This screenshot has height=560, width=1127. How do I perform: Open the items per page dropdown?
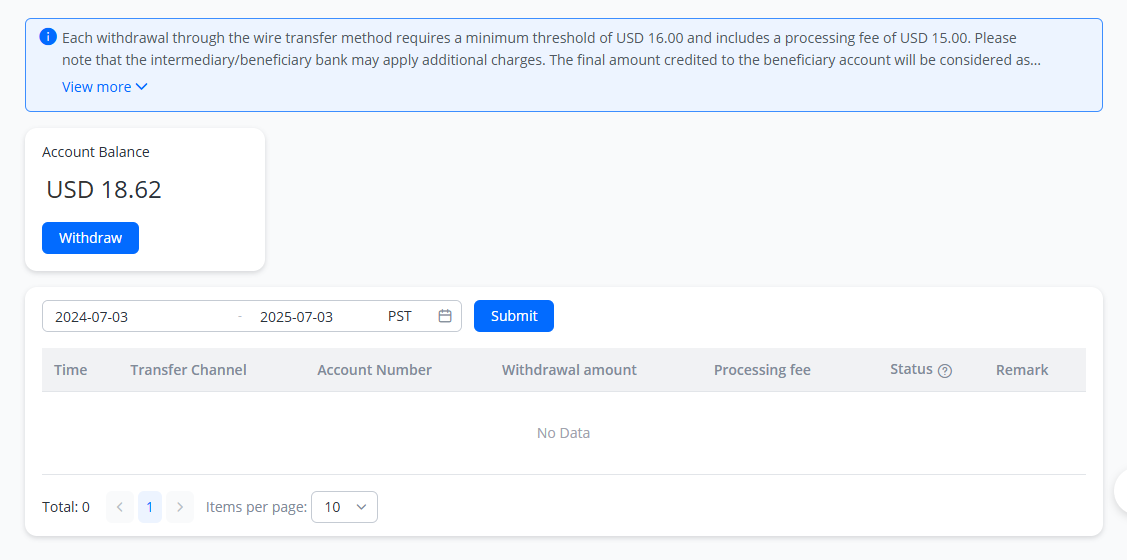pyautogui.click(x=344, y=507)
